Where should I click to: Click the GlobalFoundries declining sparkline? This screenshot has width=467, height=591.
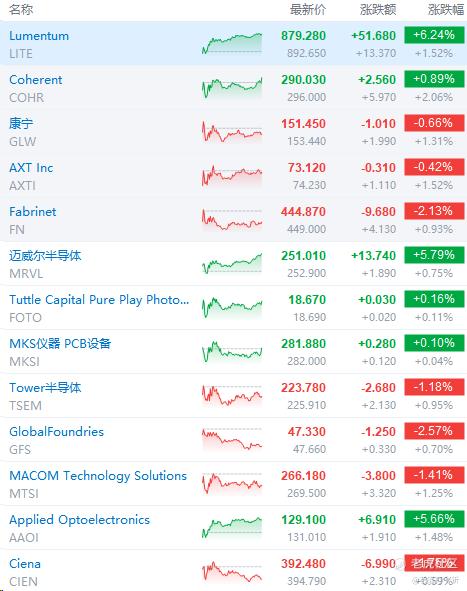(232, 439)
